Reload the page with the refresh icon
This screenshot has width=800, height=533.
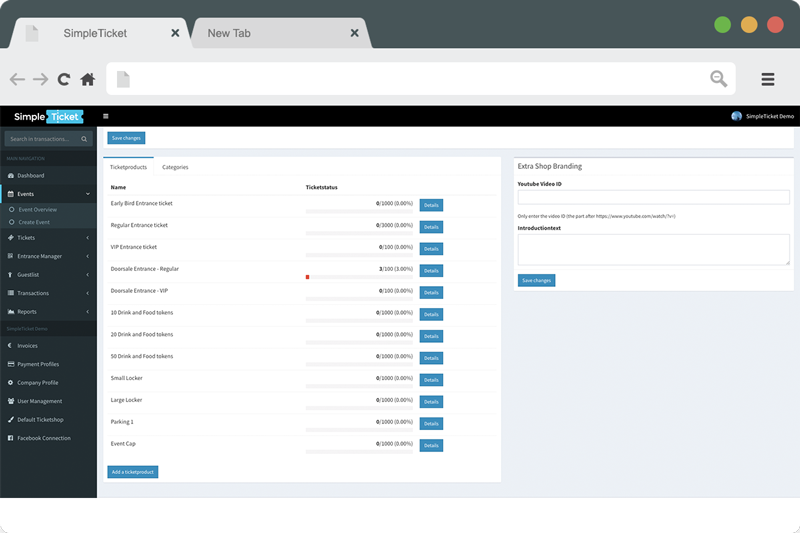point(64,79)
